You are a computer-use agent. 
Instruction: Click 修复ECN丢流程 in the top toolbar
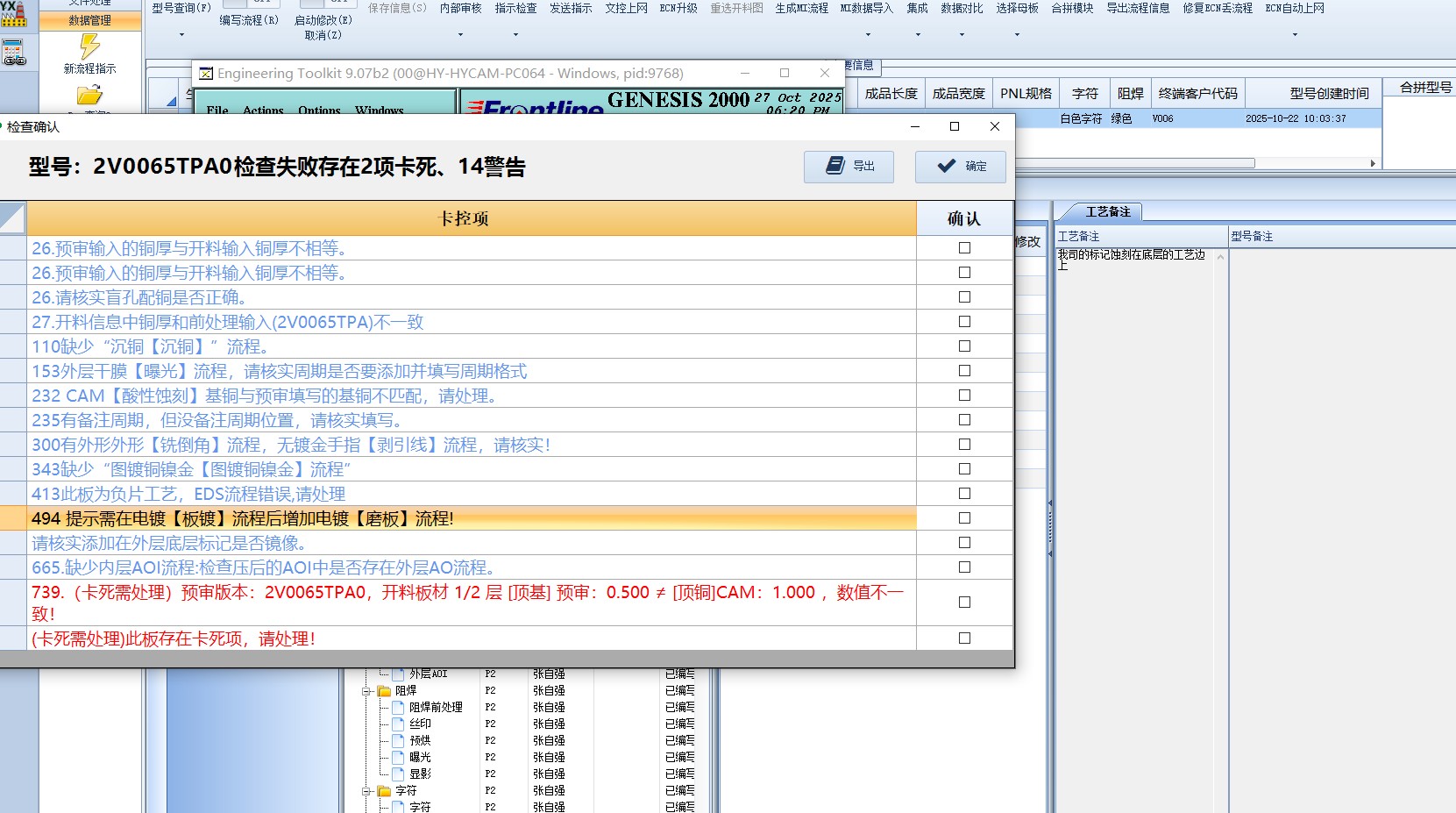tap(1218, 8)
